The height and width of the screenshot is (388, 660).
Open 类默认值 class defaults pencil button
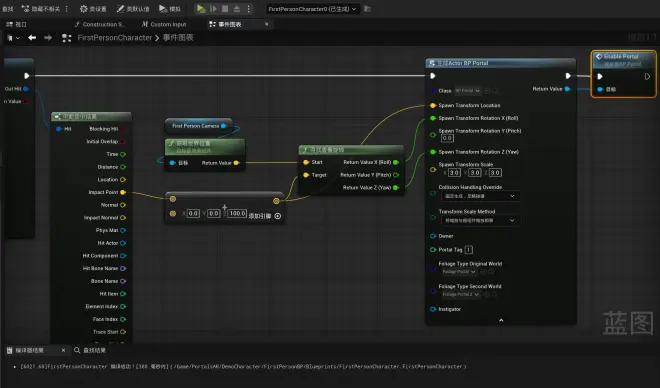click(133, 8)
